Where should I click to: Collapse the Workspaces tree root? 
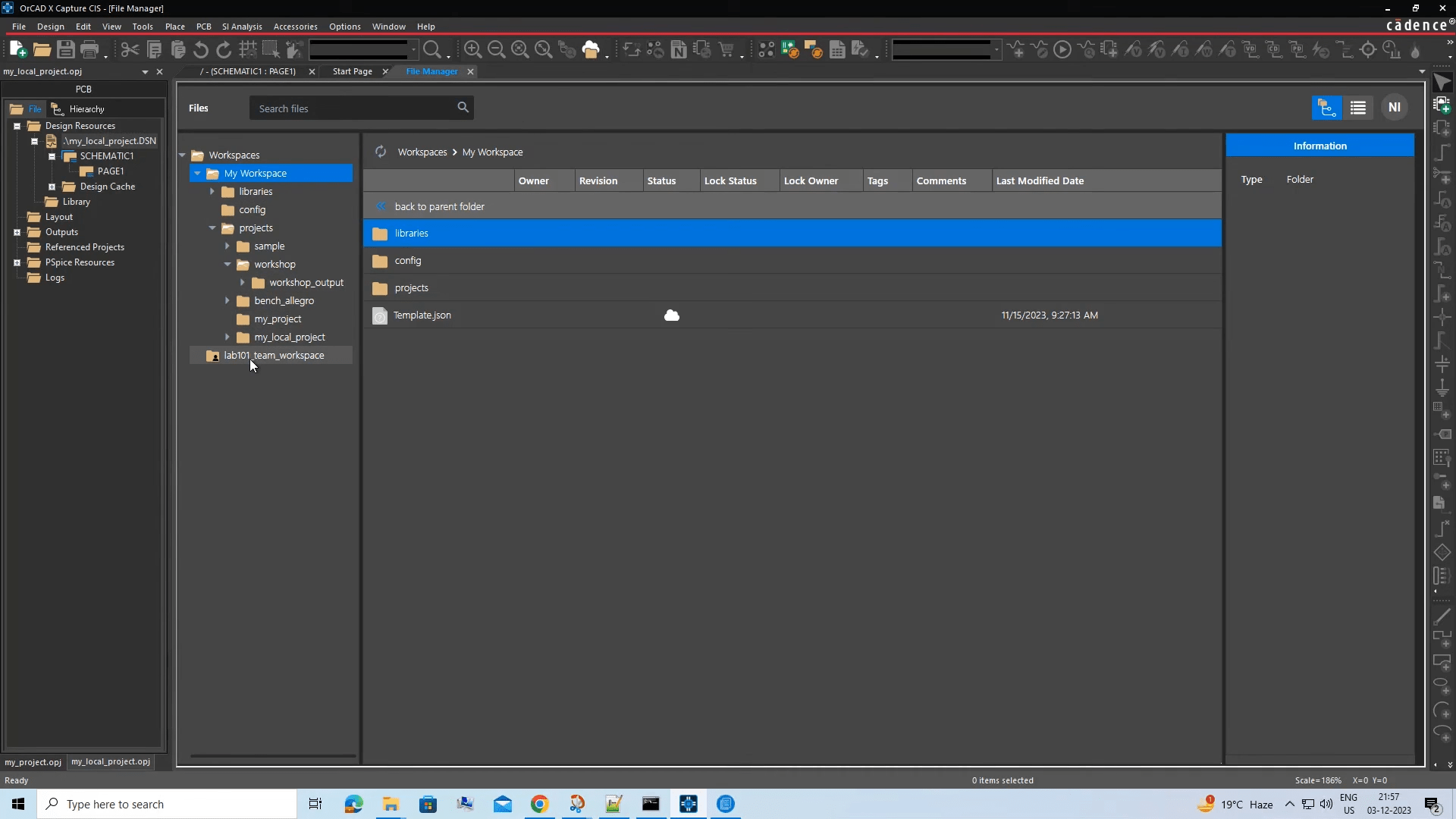click(182, 155)
